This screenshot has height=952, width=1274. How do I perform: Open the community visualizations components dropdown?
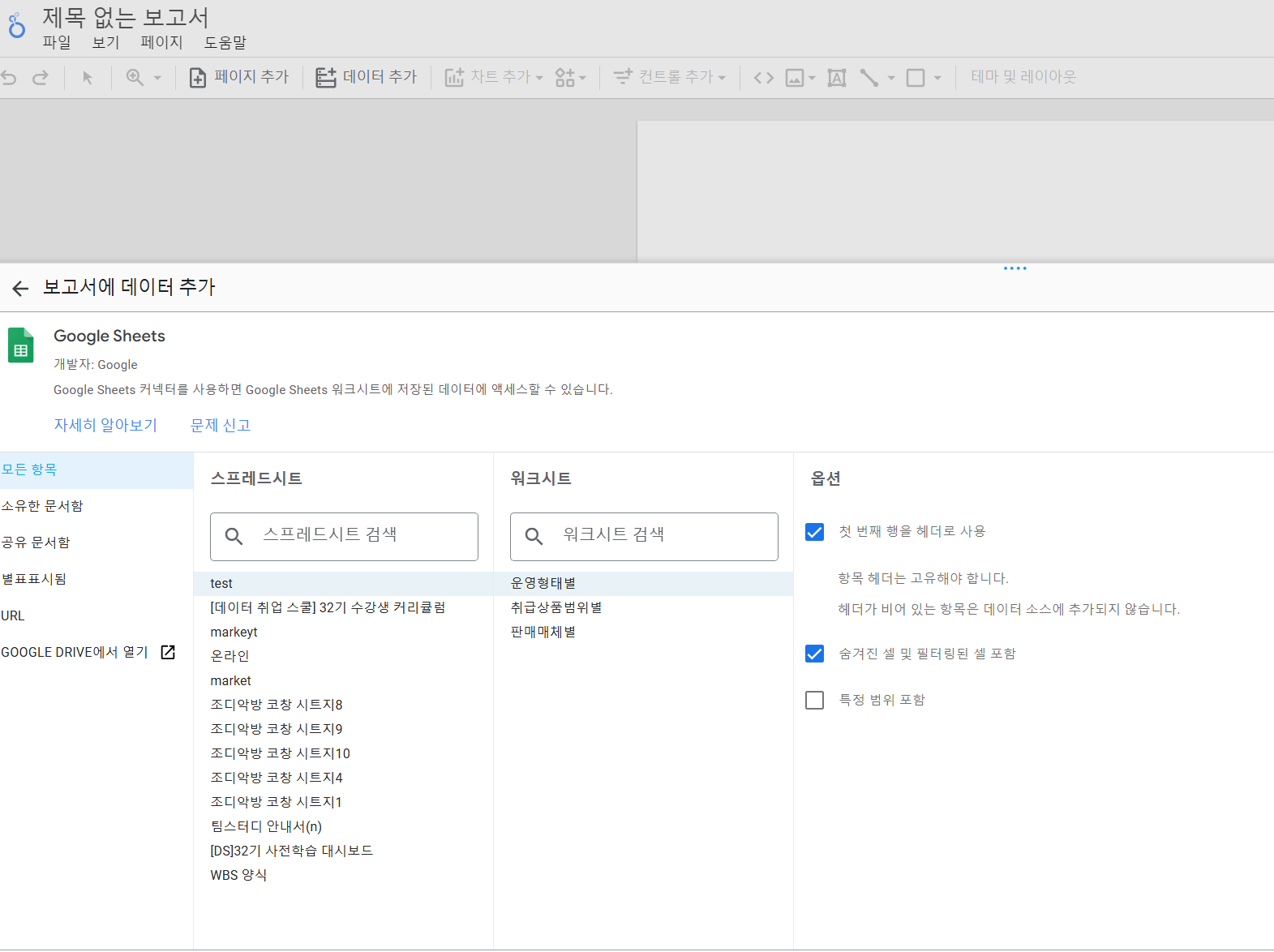(x=571, y=78)
